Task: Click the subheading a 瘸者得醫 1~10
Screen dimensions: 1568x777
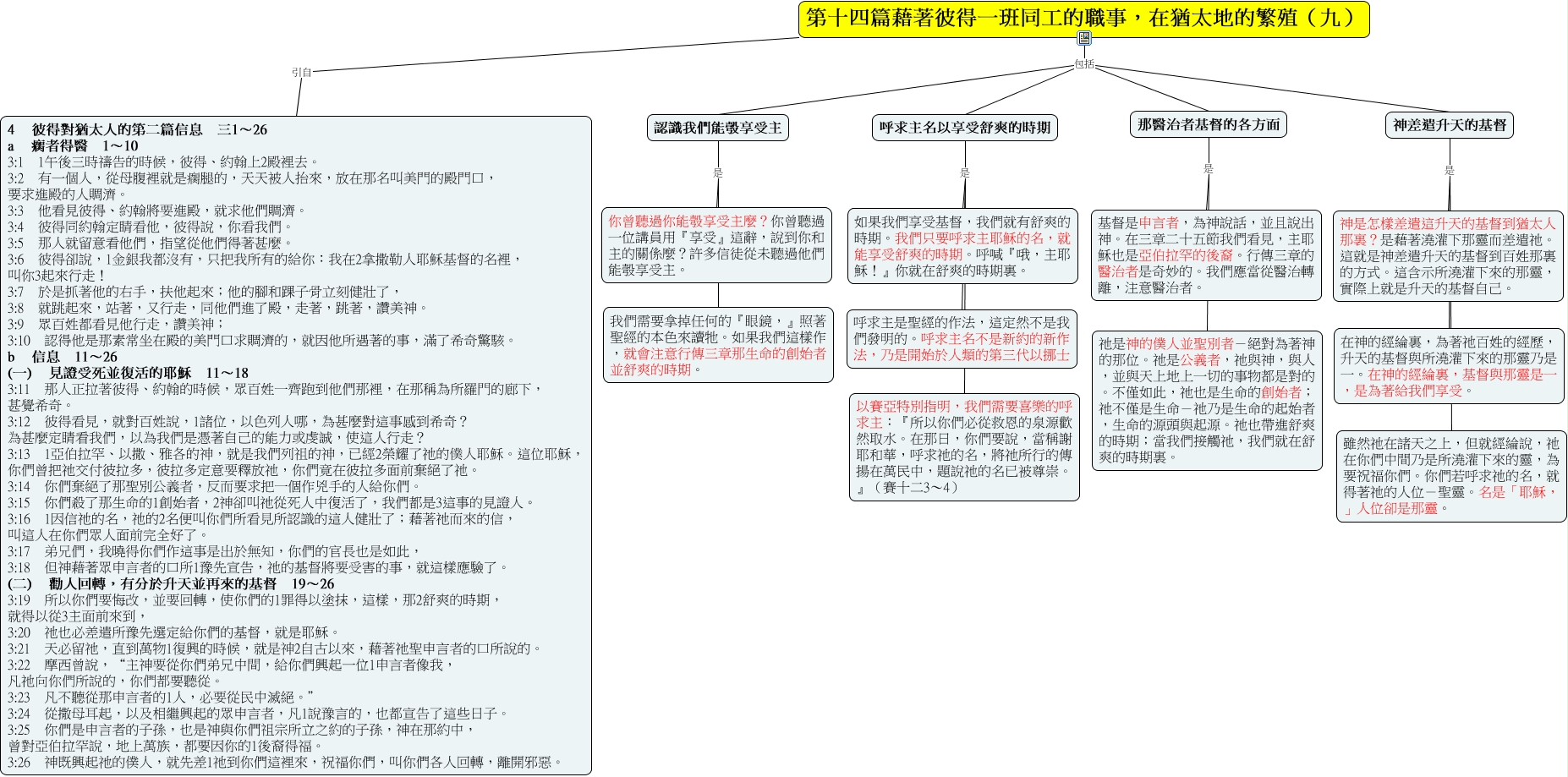Action: (73, 145)
